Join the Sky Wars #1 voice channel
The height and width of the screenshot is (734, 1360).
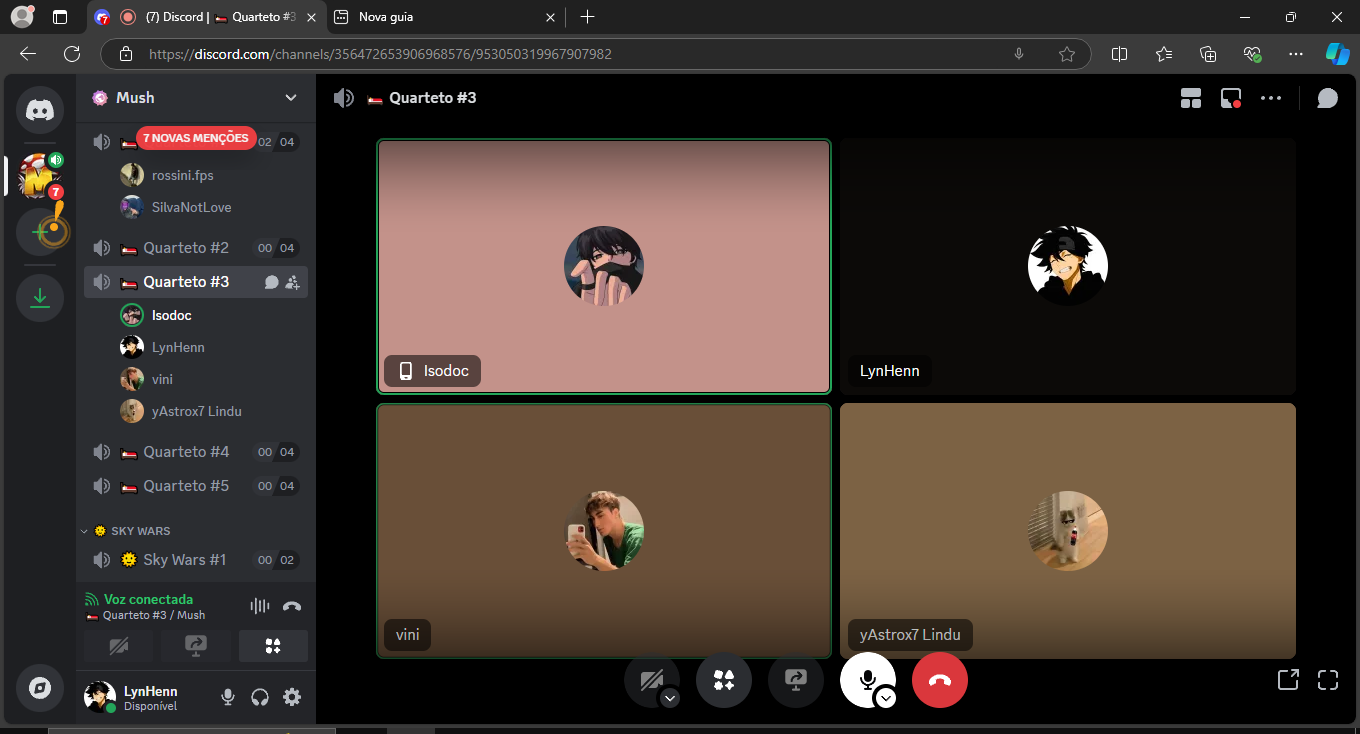[x=196, y=560]
